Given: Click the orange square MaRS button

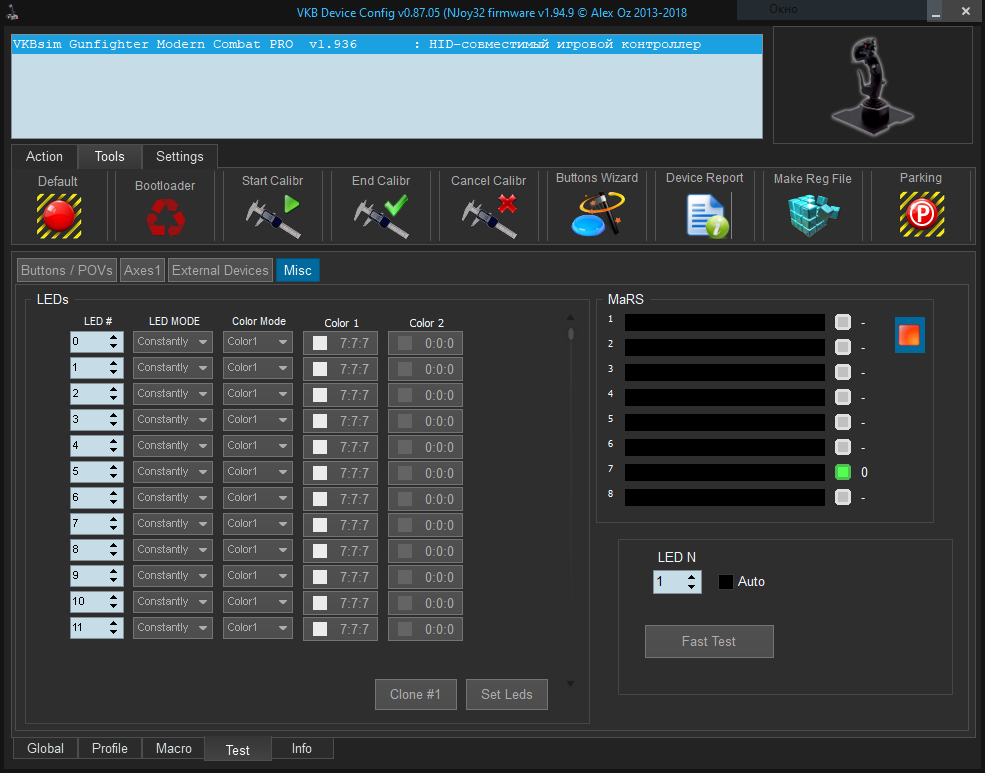Looking at the screenshot, I should click(909, 335).
